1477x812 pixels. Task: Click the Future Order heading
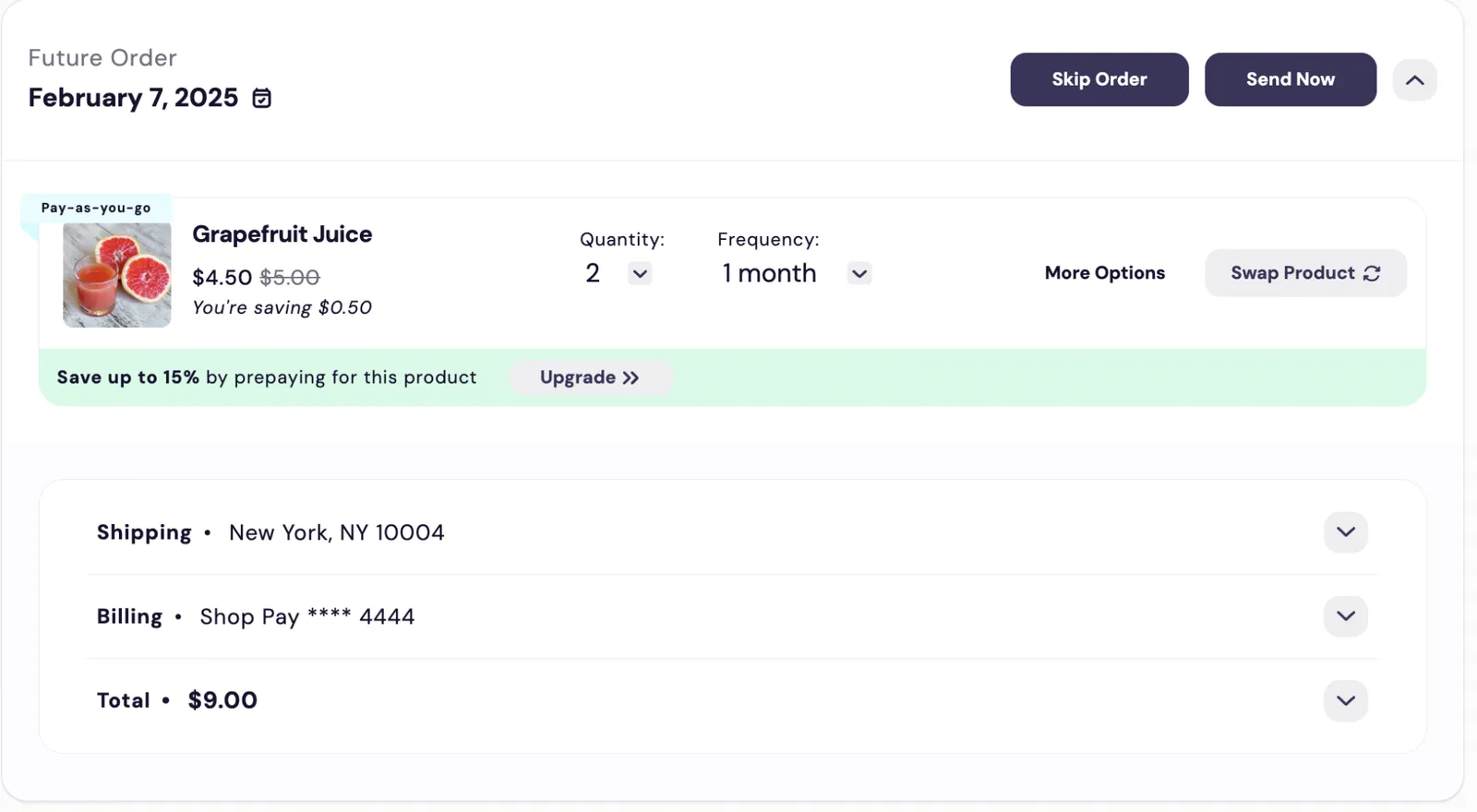[x=102, y=58]
